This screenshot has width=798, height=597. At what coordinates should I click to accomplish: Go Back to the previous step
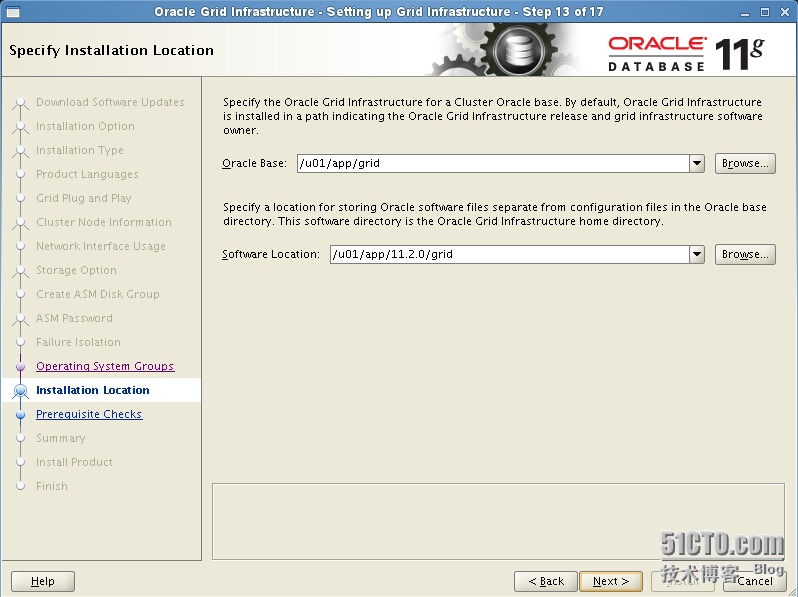pyautogui.click(x=546, y=581)
